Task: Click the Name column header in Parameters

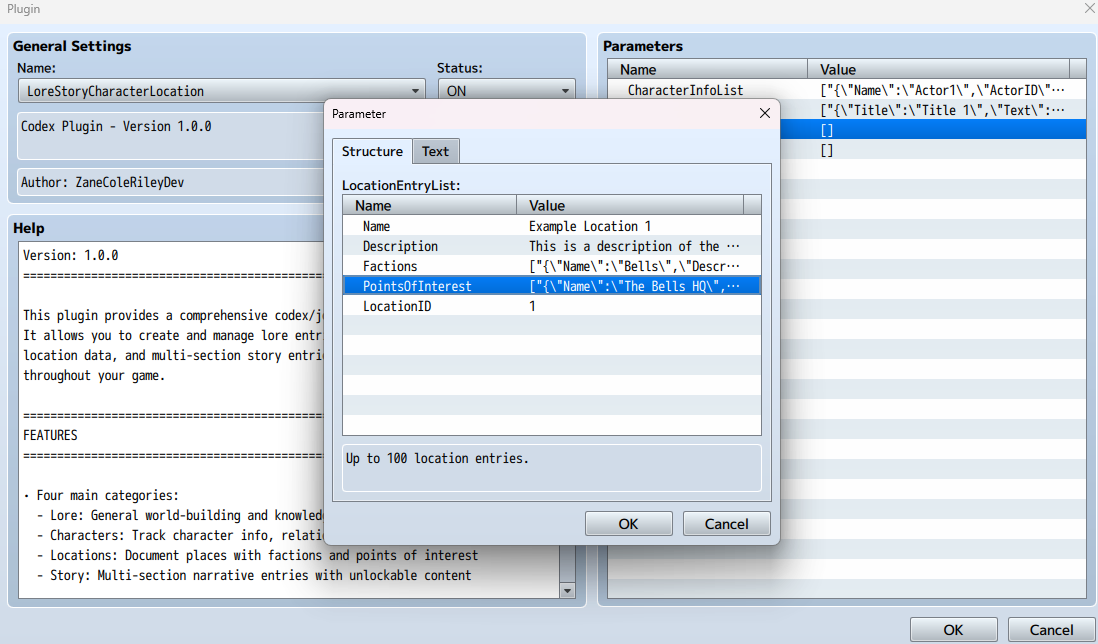Action: (x=707, y=69)
